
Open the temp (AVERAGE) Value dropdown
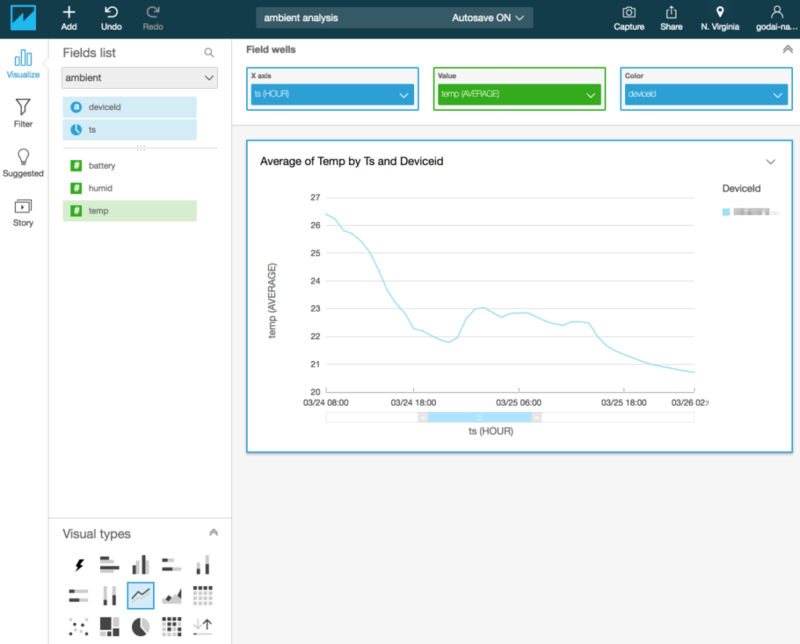519,94
